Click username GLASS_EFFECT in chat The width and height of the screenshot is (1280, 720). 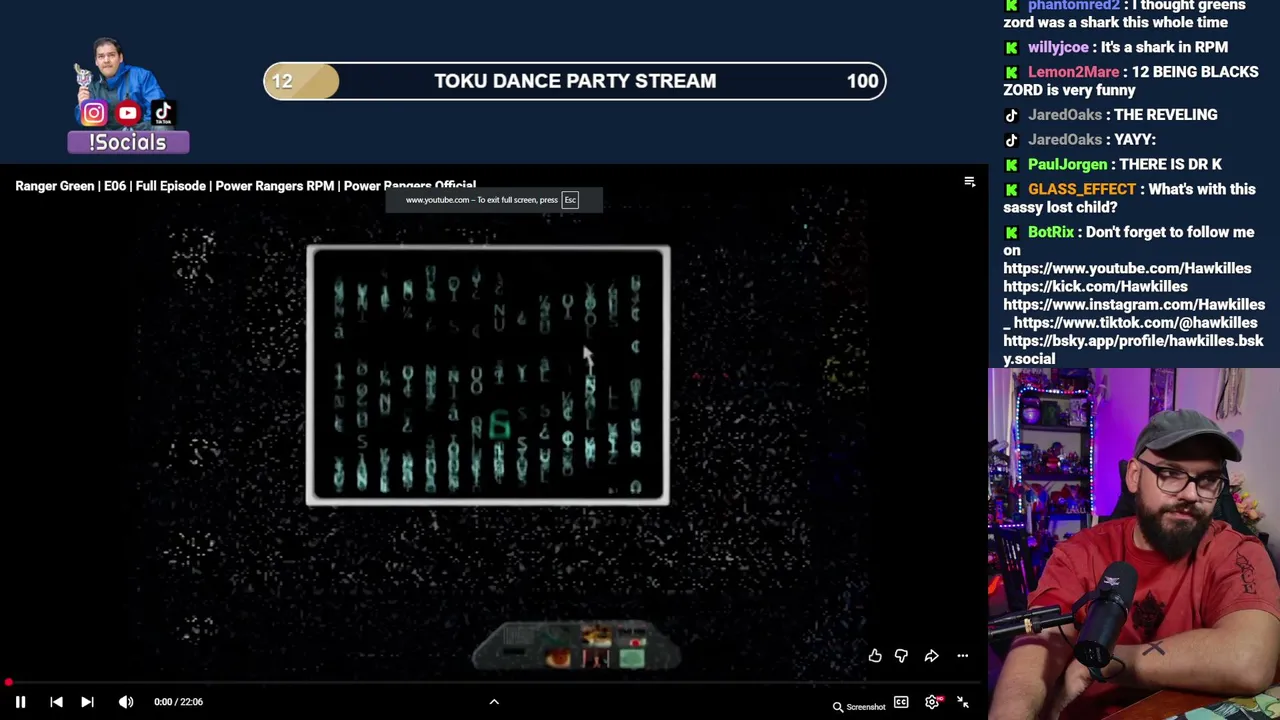(x=1082, y=189)
